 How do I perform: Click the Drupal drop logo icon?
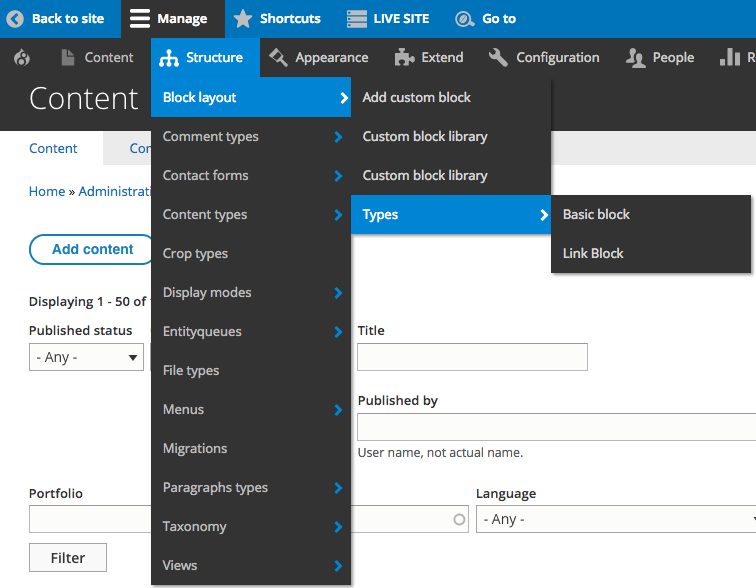tap(22, 58)
